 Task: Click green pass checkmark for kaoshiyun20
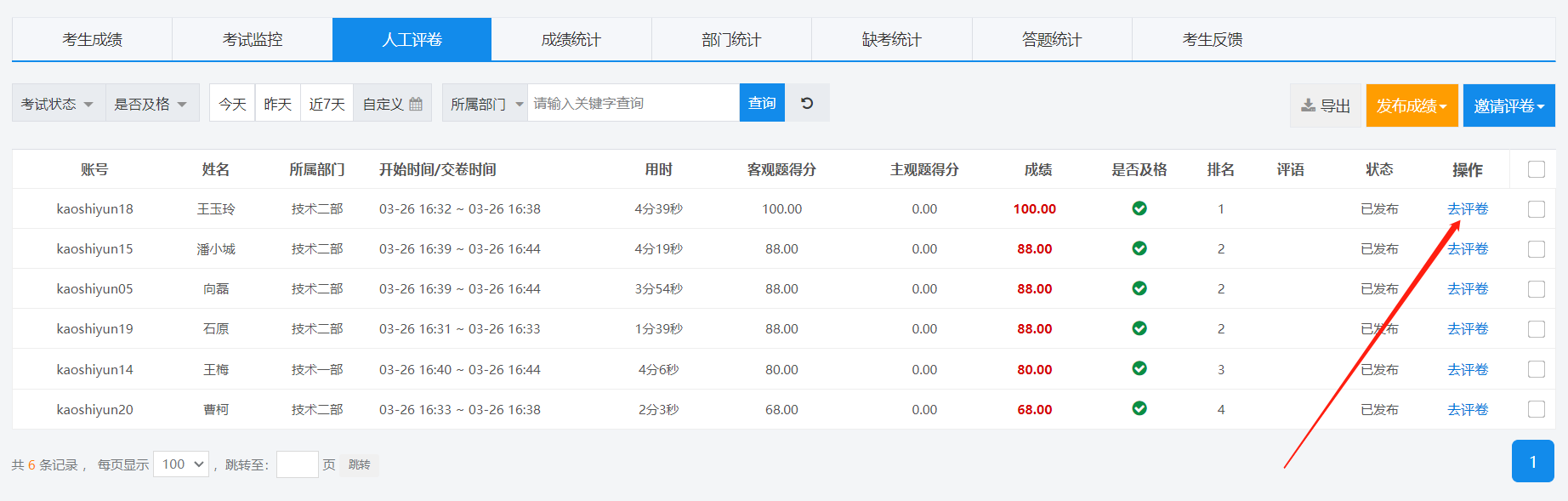[1139, 408]
